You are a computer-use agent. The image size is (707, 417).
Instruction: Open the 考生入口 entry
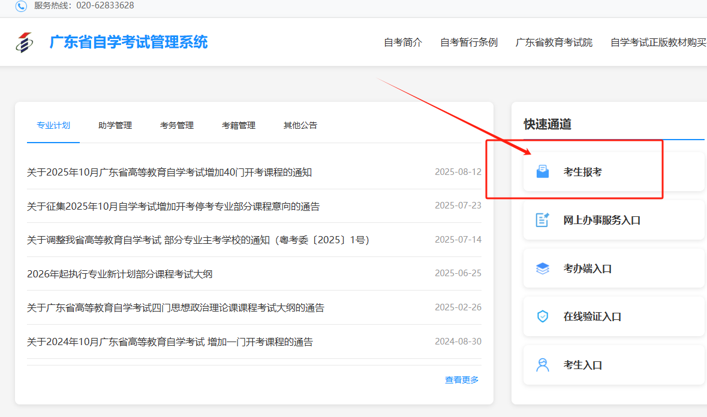(614, 365)
